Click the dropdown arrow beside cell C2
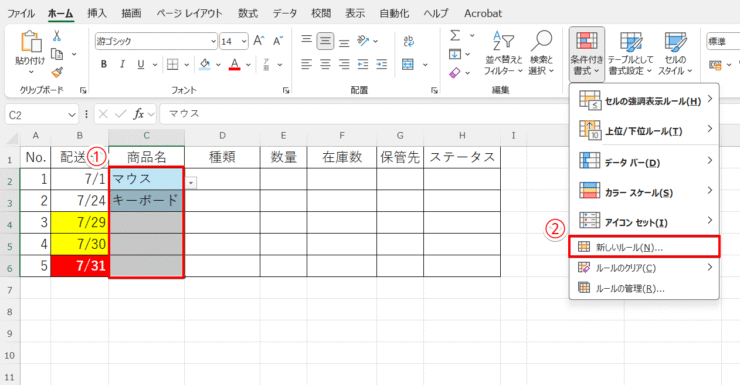The width and height of the screenshot is (740, 385). 191,182
